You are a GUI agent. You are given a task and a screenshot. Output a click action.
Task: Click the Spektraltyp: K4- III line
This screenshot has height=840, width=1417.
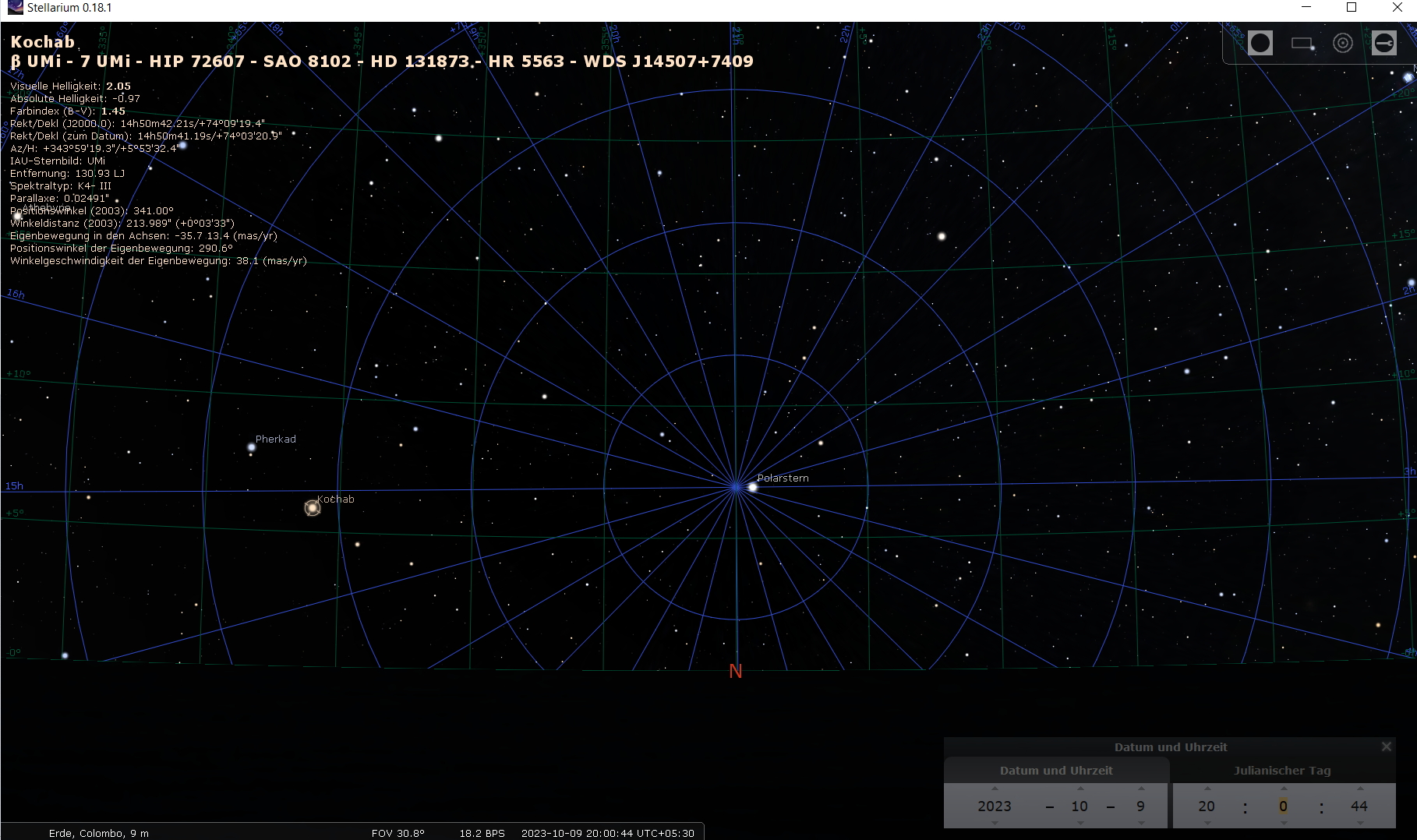tap(61, 185)
